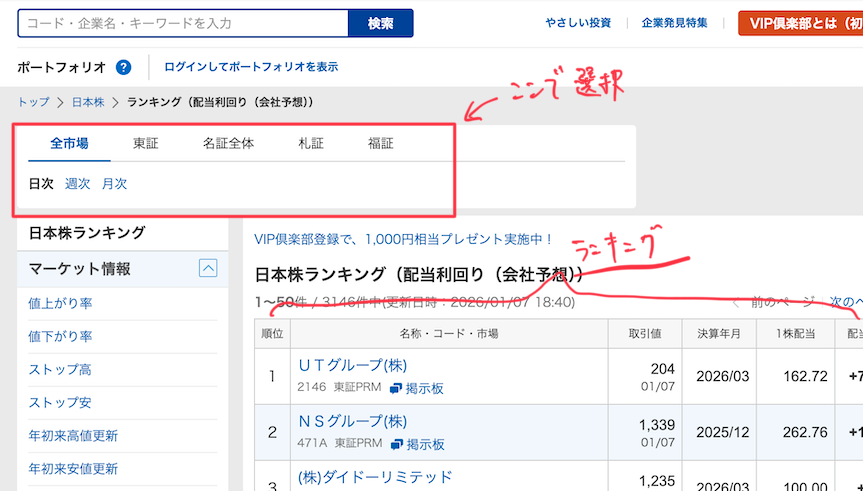The height and width of the screenshot is (491, 863).
Task: Click 次のページ pagination link
Action: 846,302
